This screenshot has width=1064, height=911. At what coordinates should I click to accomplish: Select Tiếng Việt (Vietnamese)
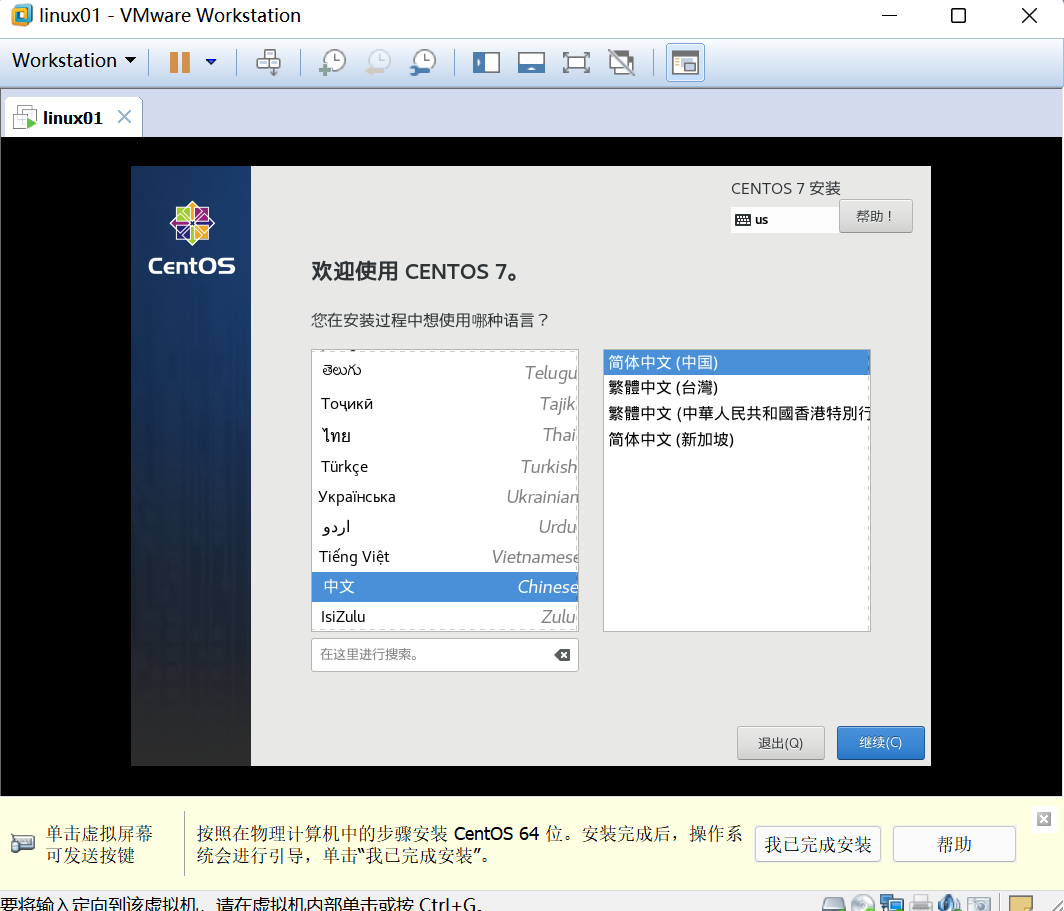click(x=445, y=557)
